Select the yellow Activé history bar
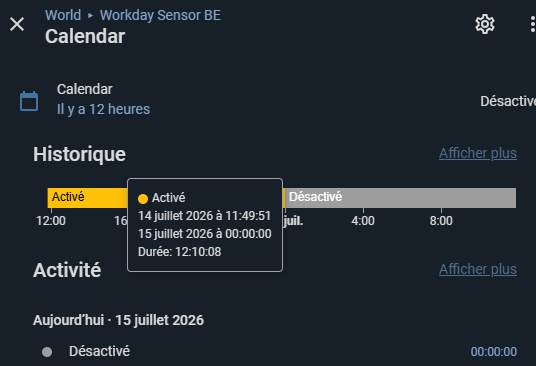Image resolution: width=536 pixels, height=366 pixels. point(87,198)
